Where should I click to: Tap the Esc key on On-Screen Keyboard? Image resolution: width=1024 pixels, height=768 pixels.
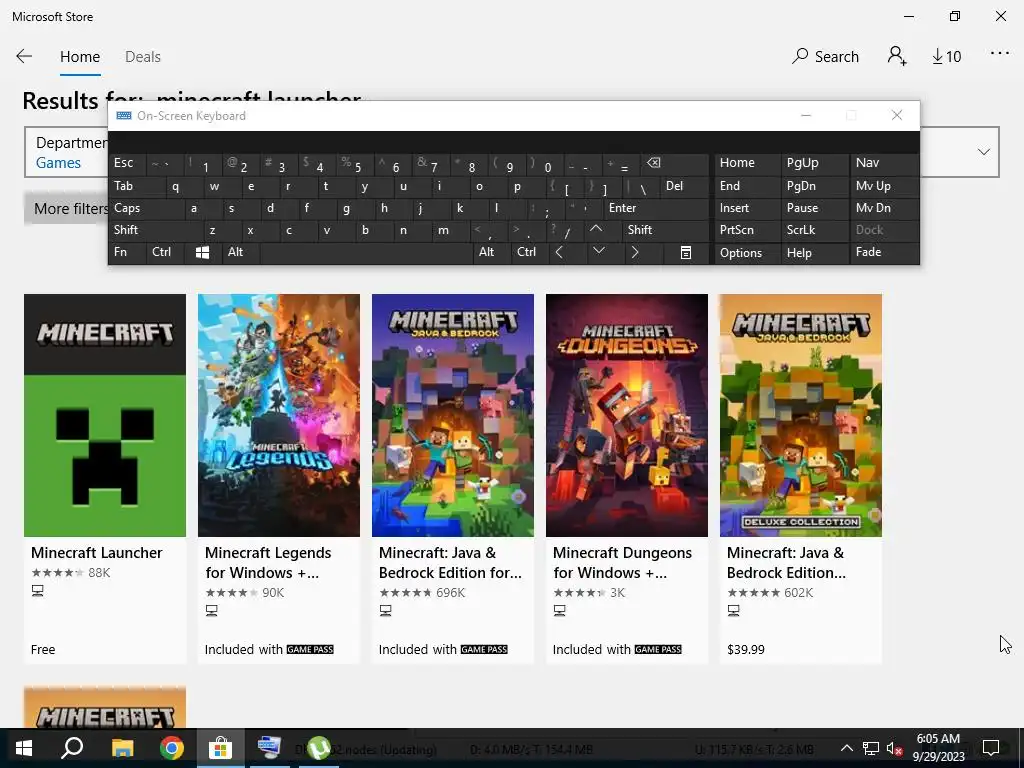[128, 163]
